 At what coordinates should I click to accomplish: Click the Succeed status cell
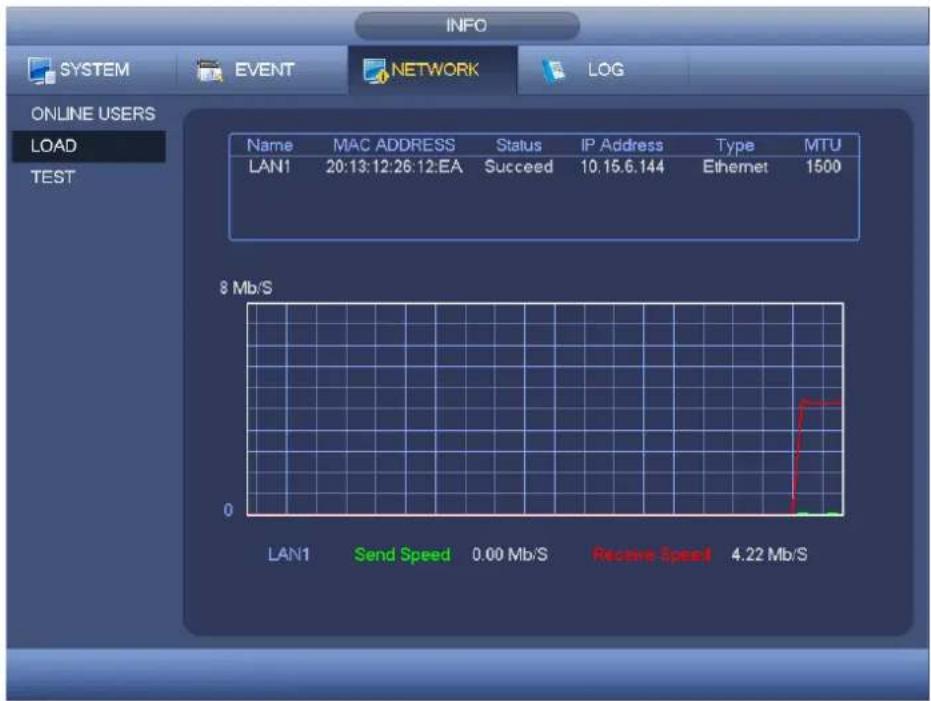click(x=519, y=167)
